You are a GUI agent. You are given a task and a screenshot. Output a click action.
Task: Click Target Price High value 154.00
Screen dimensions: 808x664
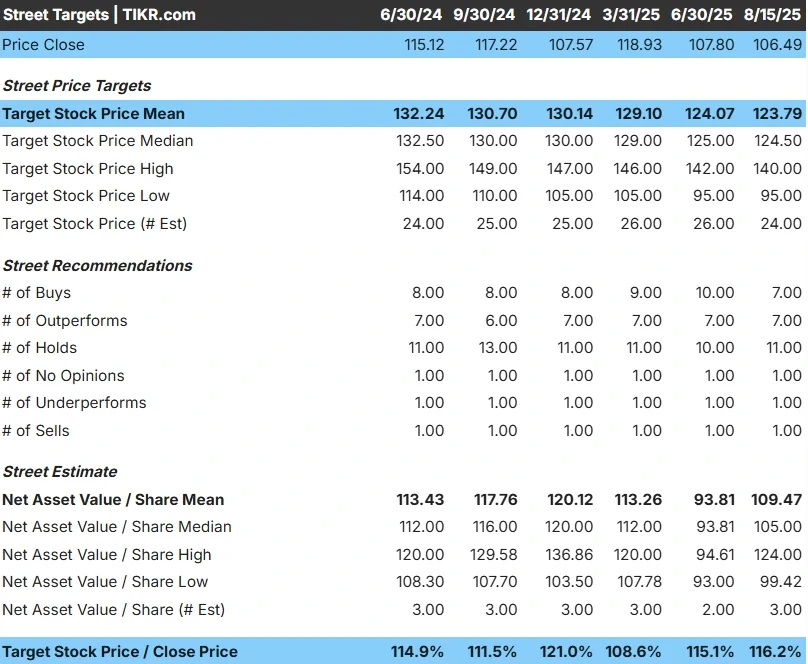(x=420, y=168)
